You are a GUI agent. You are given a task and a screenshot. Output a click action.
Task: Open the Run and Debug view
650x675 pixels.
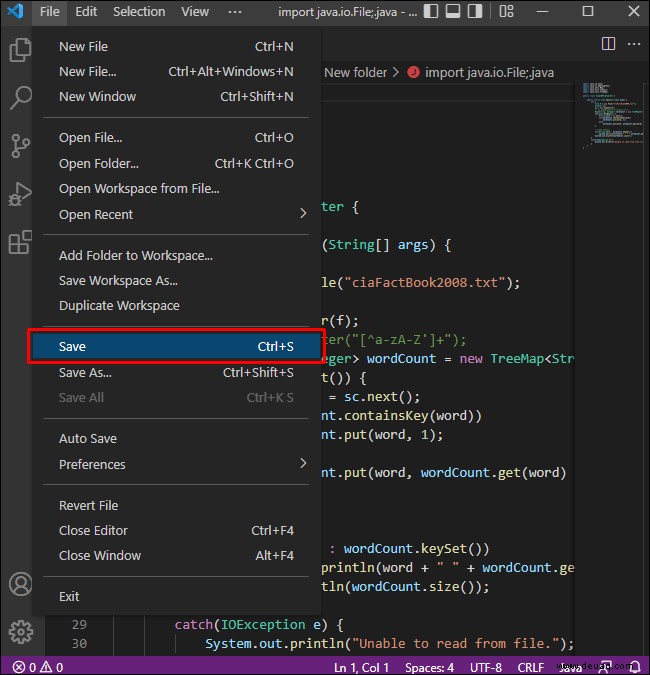coord(20,194)
